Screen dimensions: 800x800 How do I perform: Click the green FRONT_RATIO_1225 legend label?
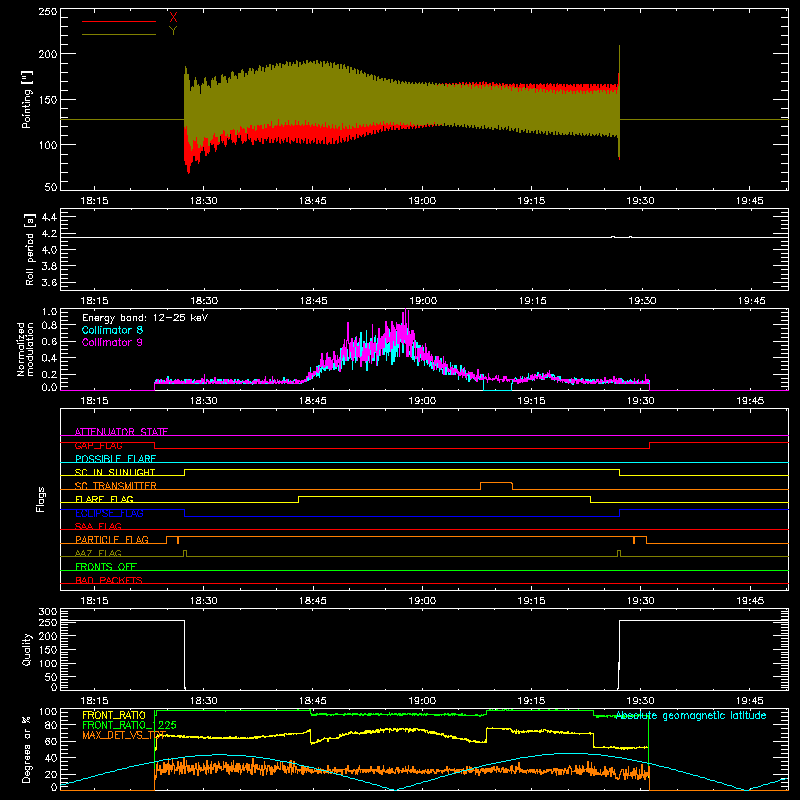tap(129, 725)
